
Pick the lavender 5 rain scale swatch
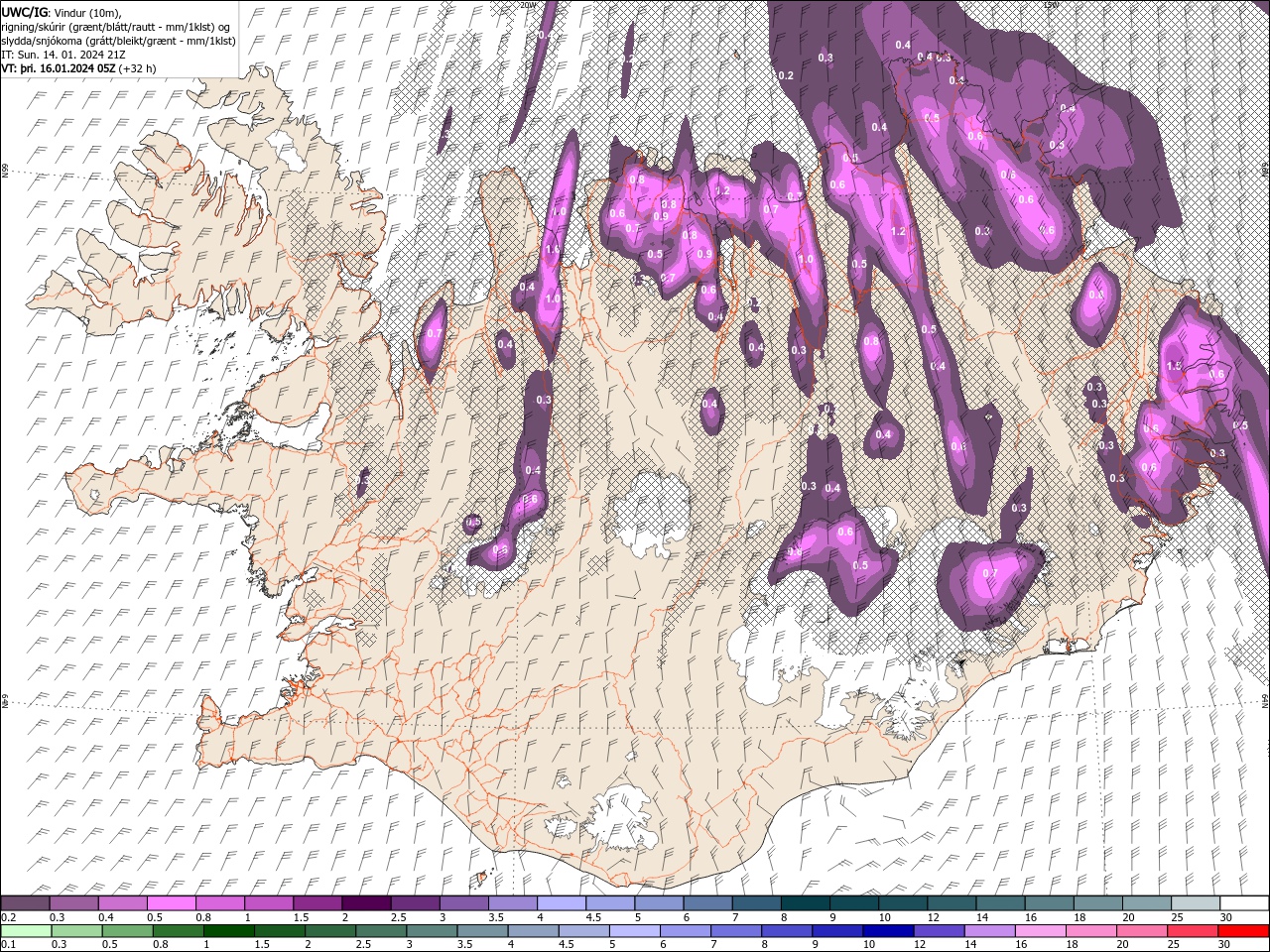(x=635, y=931)
